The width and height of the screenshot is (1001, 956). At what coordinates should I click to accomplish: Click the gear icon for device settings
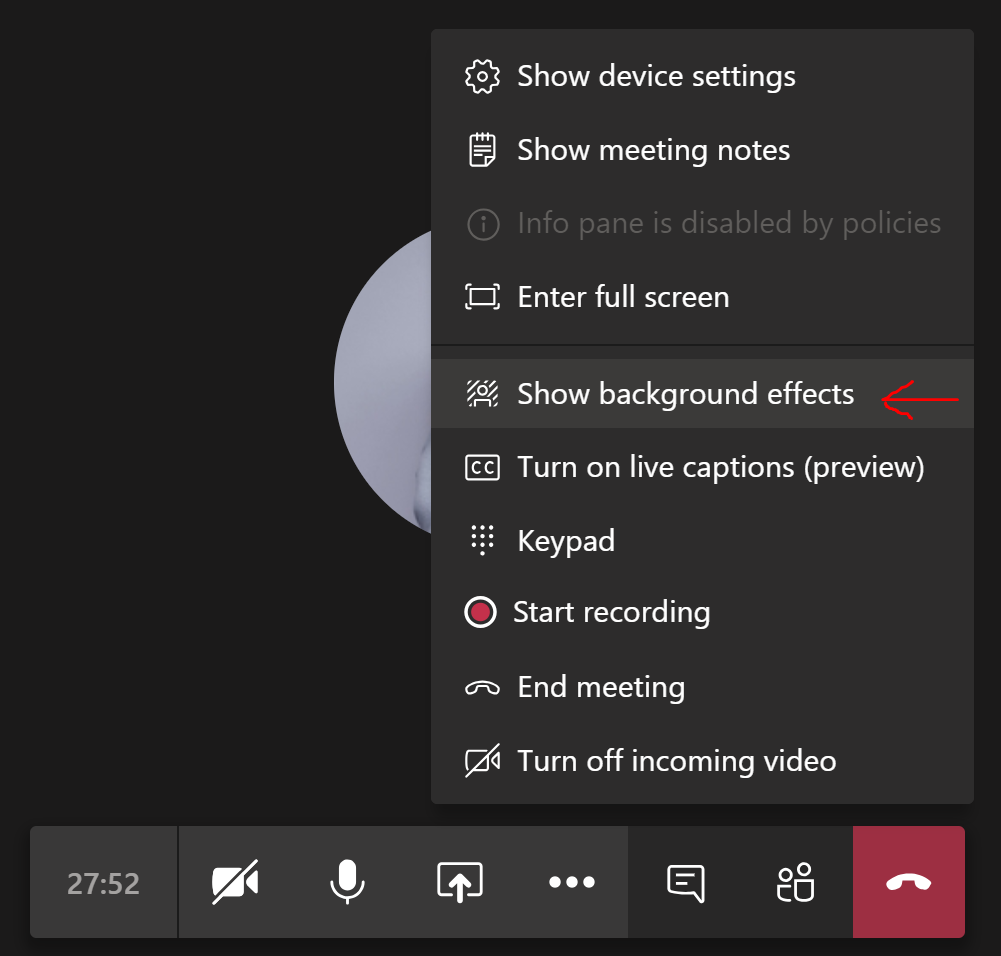[x=482, y=77]
